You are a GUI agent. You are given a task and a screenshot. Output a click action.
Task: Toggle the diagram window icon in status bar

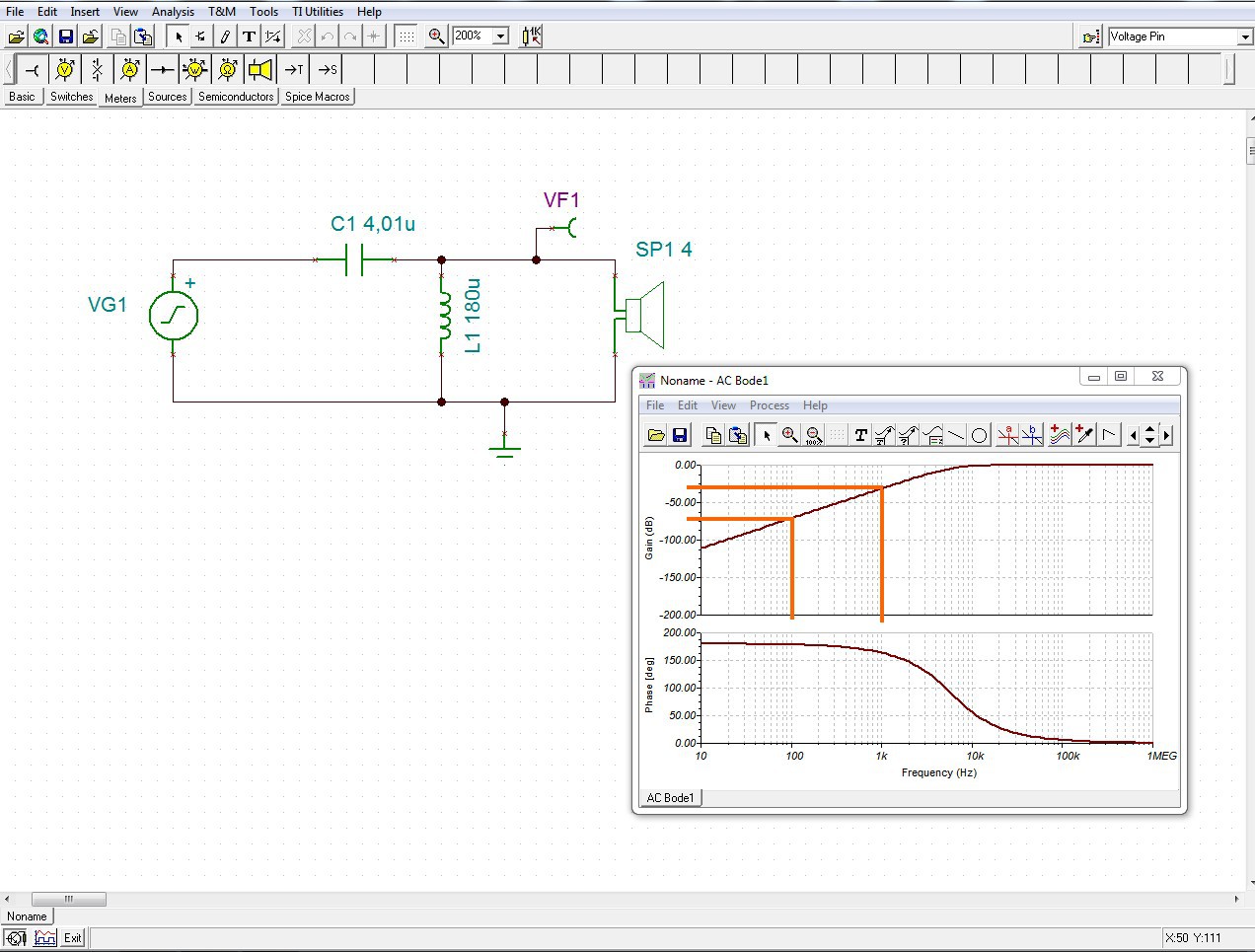(x=44, y=938)
